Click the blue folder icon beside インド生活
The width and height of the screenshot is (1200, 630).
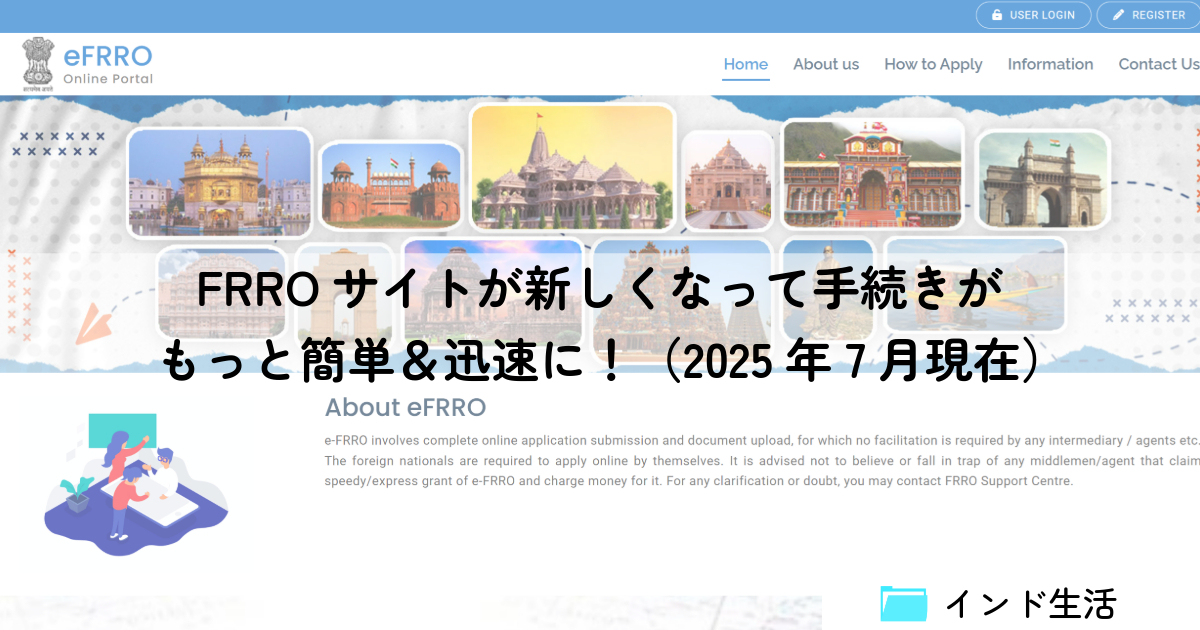click(904, 603)
